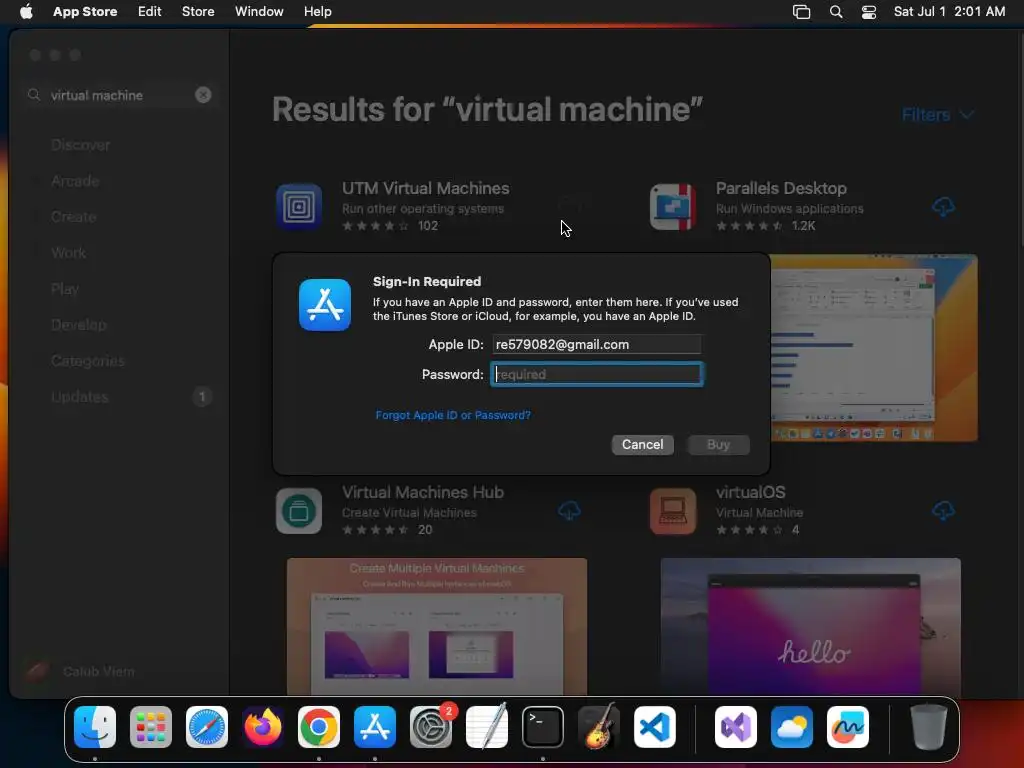Download Parallels Desktop with cloud icon

tap(943, 207)
